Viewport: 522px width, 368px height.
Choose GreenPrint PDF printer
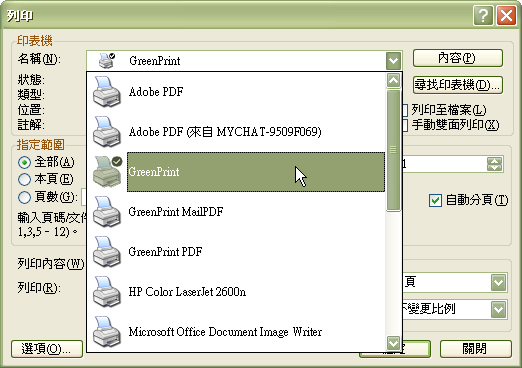[236, 252]
